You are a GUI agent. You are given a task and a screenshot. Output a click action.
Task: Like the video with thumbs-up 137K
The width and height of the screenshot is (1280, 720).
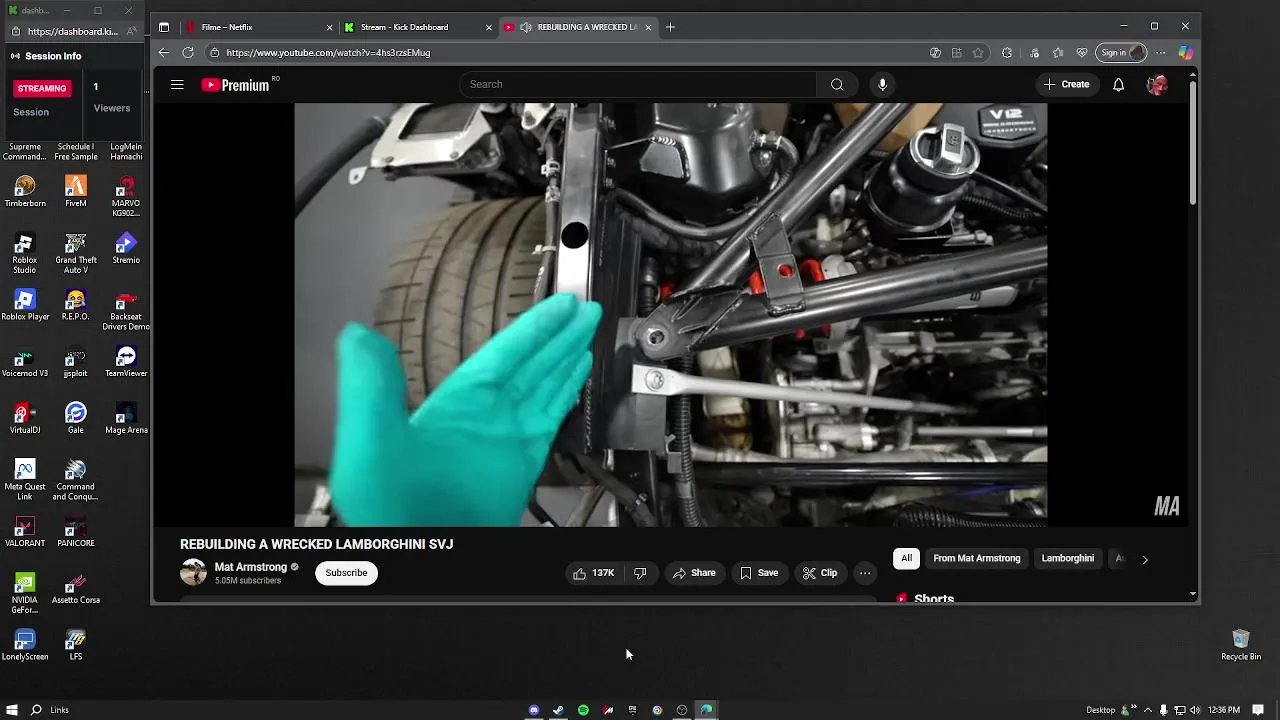pyautogui.click(x=593, y=573)
